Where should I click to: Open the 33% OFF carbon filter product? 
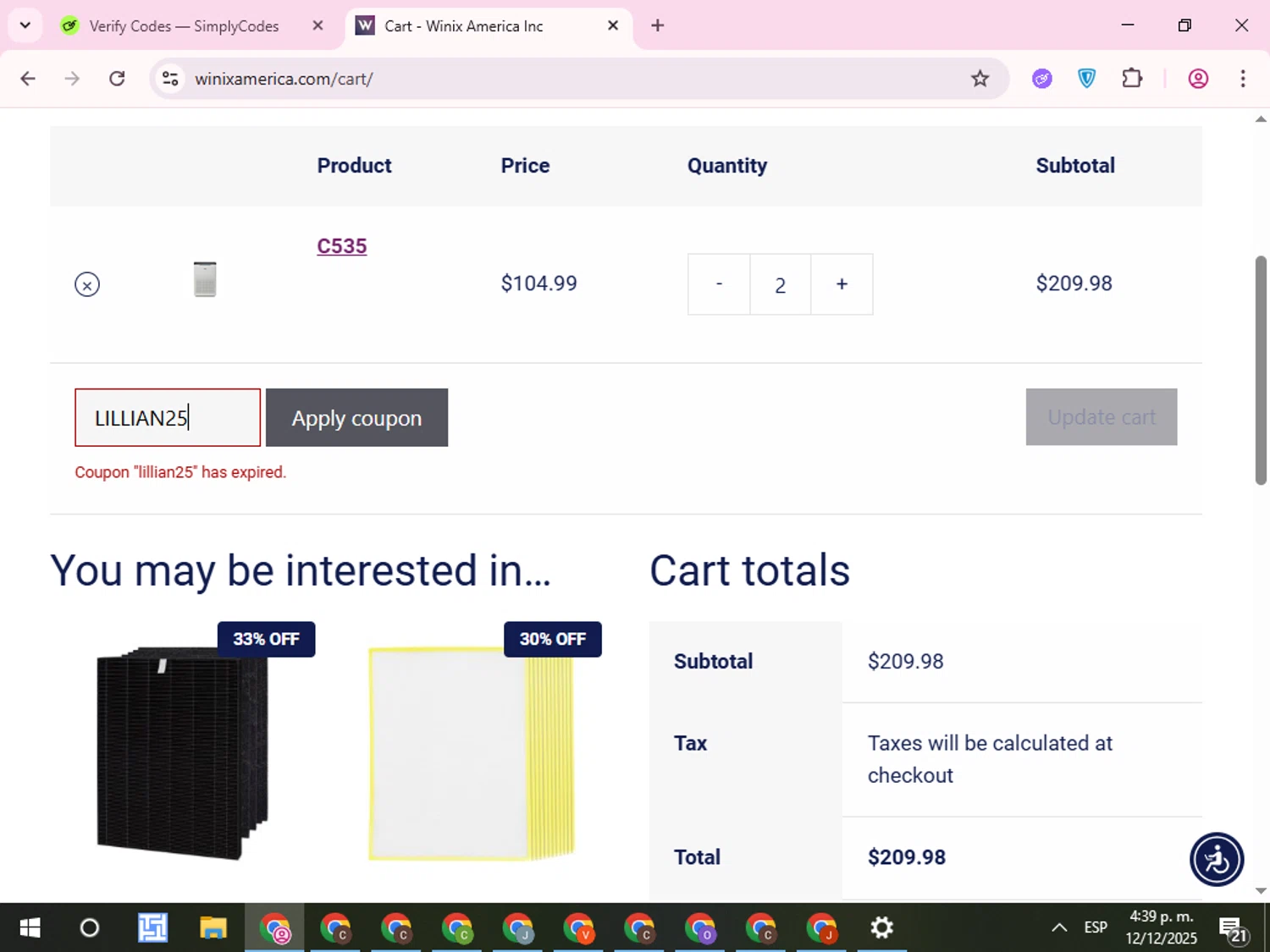pos(182,753)
